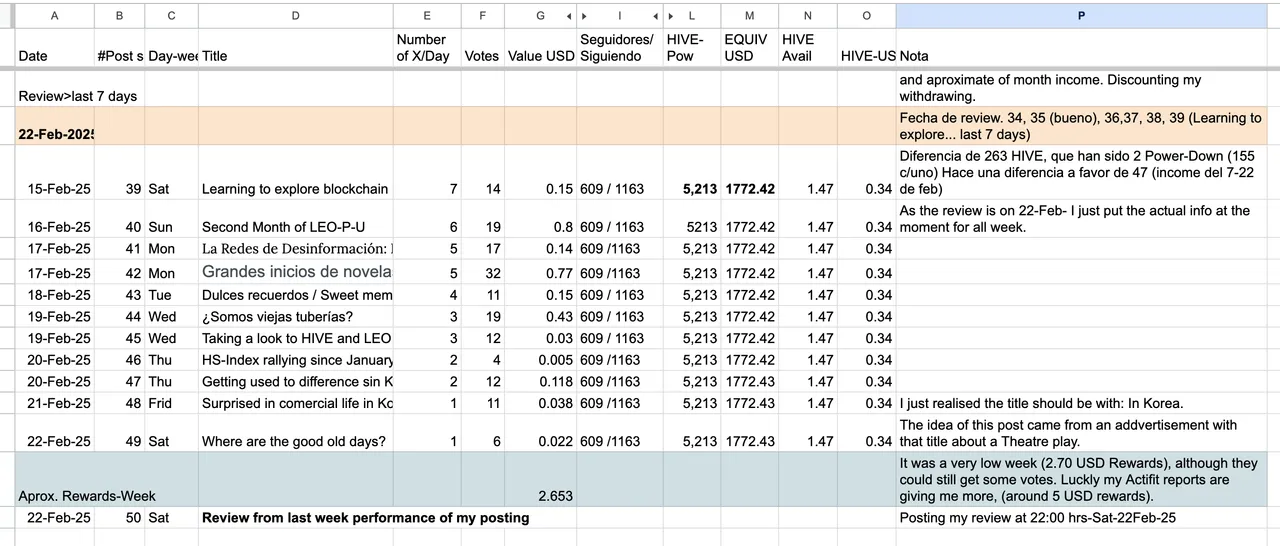The image size is (1280, 546).
Task: Select title 'Dulces recuerdos / Sweet mem'
Action: (x=295, y=295)
